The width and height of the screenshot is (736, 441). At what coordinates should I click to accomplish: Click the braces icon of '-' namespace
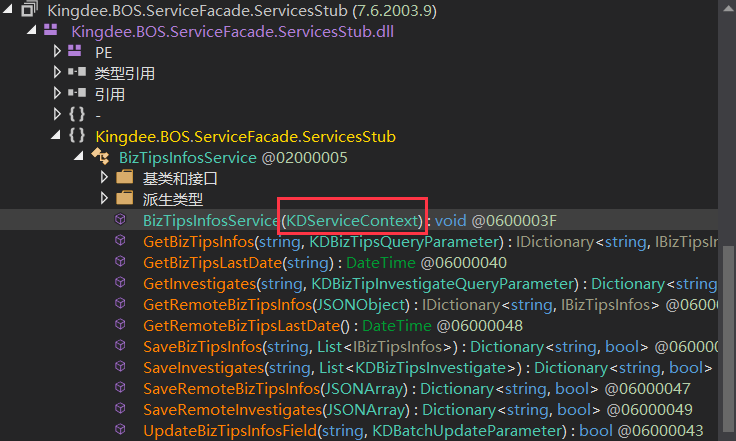[77, 114]
